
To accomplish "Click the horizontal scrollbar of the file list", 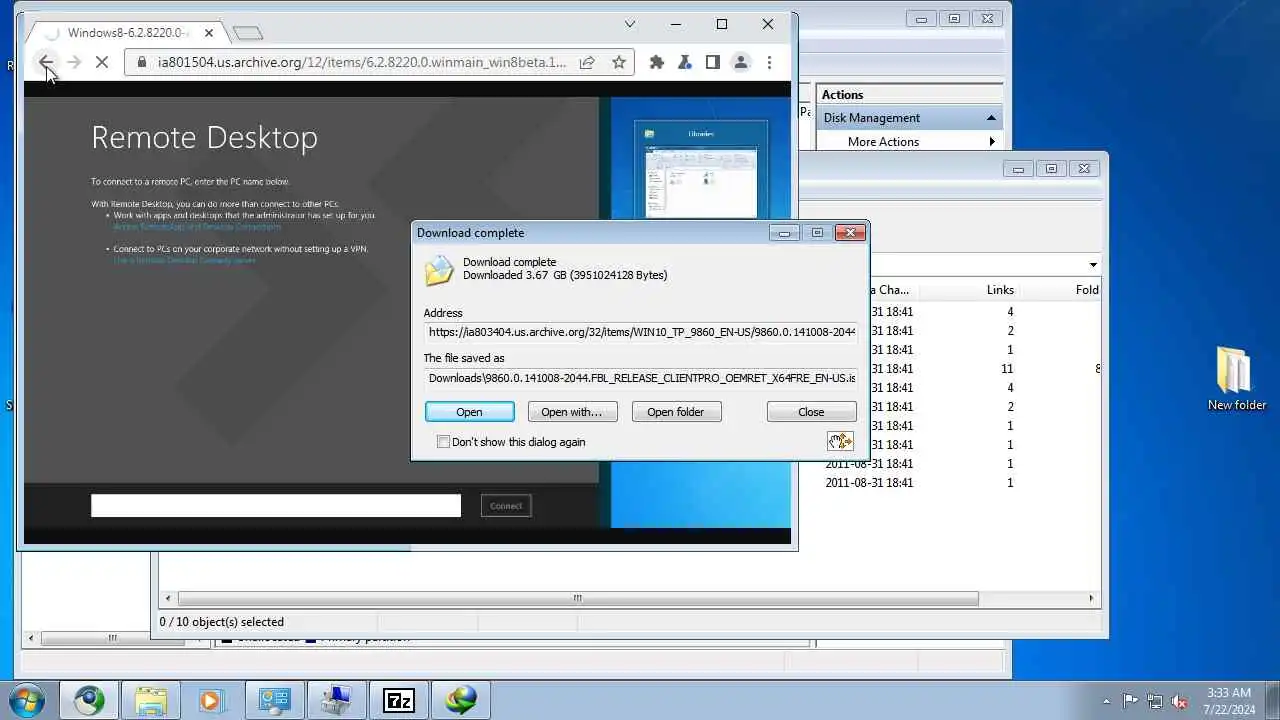I will pos(577,598).
